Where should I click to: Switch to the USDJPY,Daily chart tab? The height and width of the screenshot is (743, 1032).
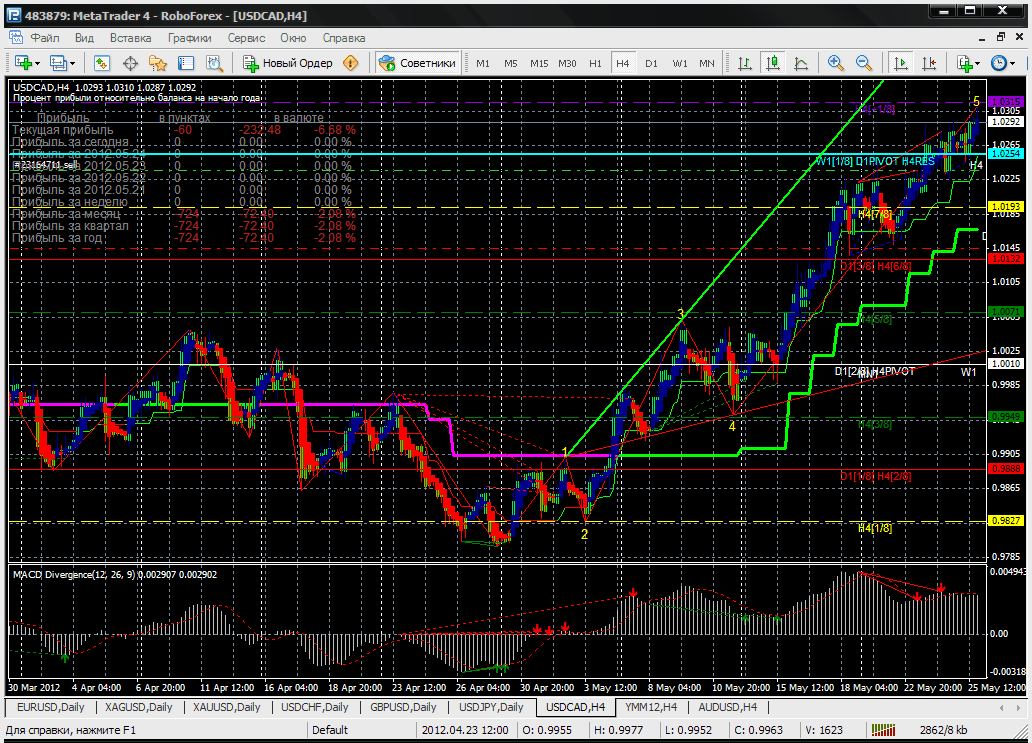tap(491, 707)
